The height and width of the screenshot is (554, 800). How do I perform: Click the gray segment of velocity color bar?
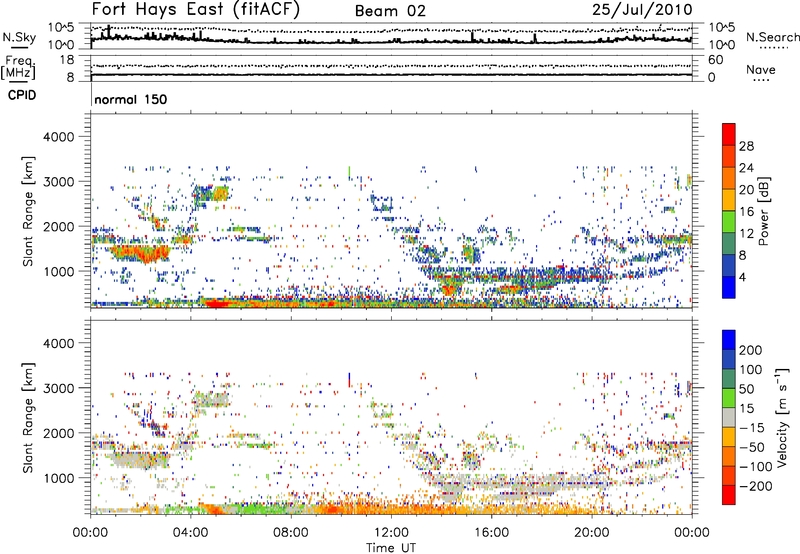[x=729, y=417]
